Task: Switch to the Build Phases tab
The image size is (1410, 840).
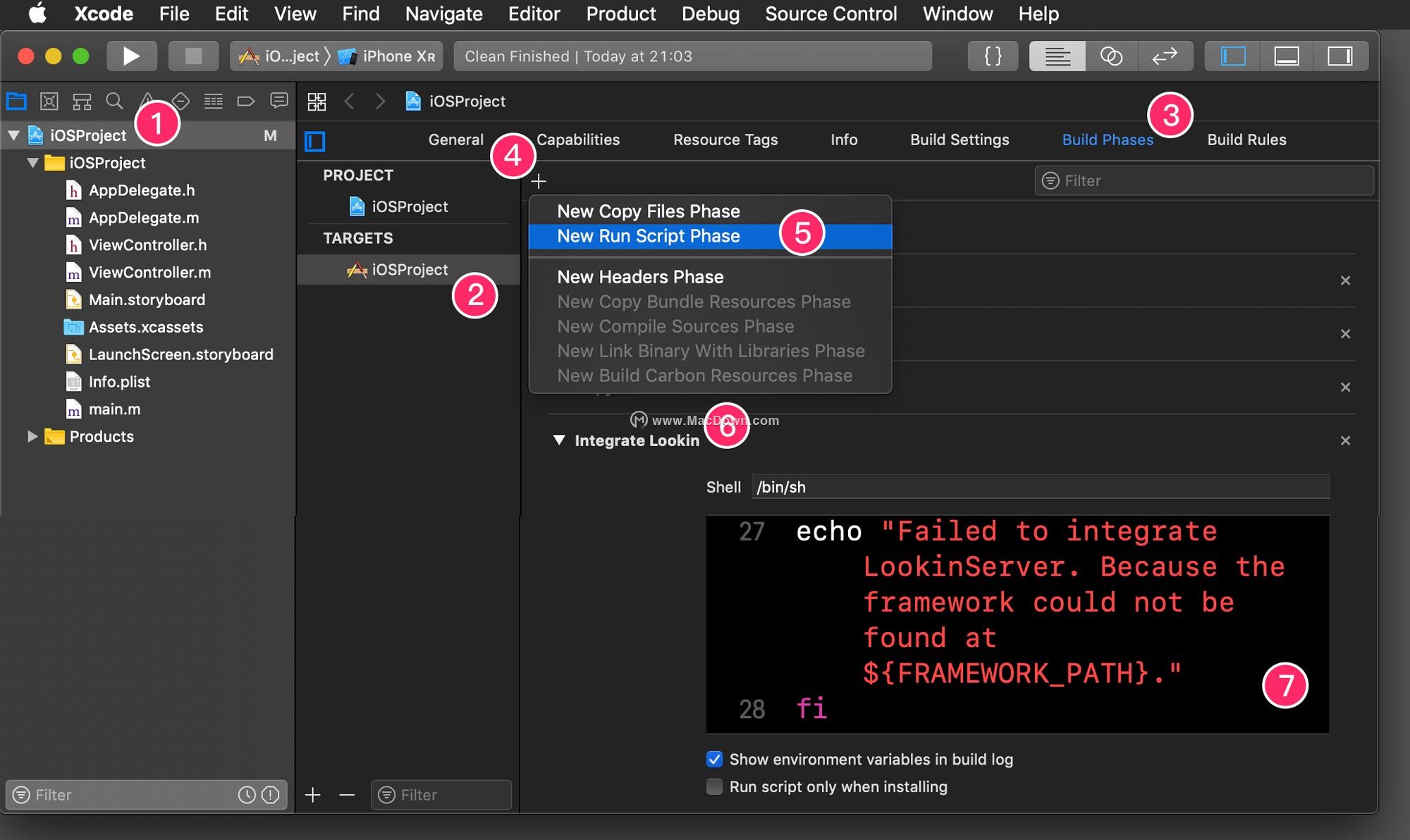Action: pos(1108,140)
